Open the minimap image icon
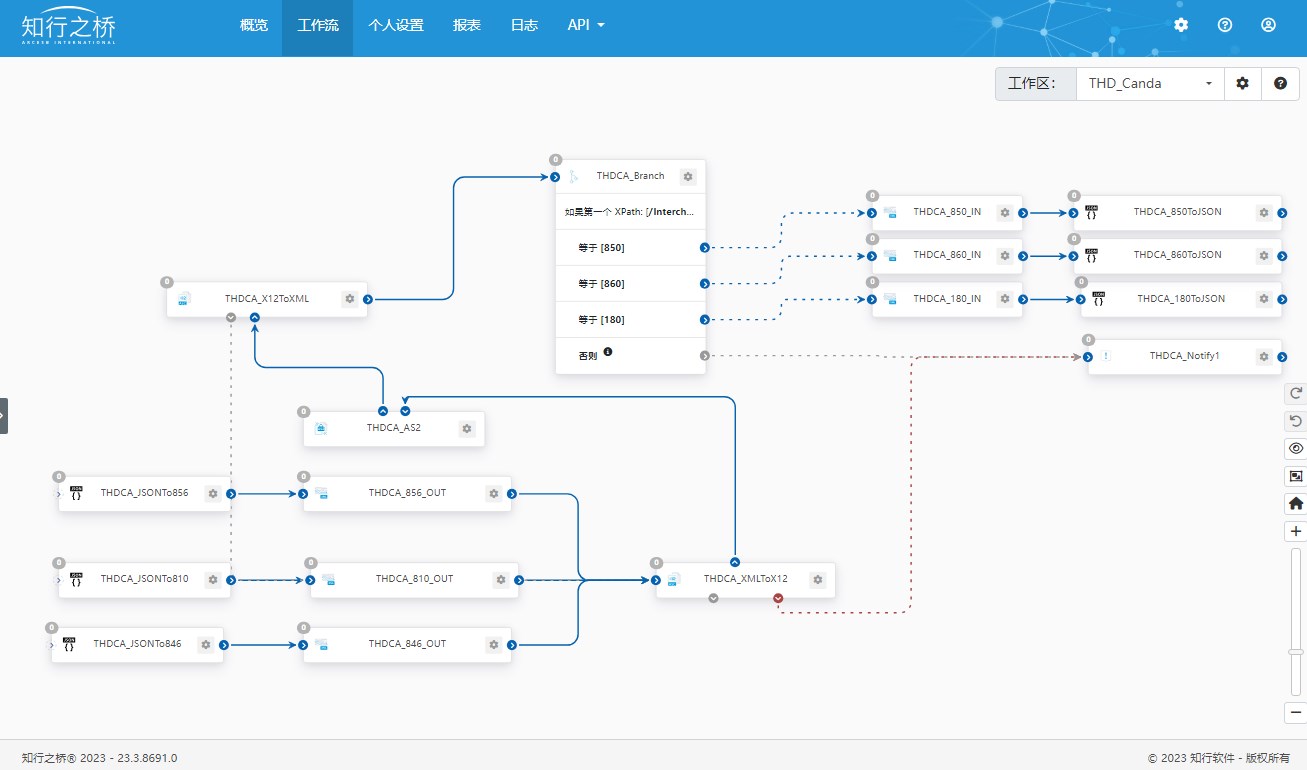The width and height of the screenshot is (1307, 770). coord(1296,476)
